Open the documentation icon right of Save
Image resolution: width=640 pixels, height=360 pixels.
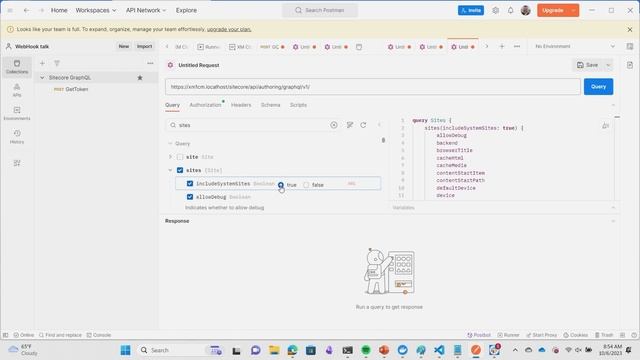(x=630, y=65)
